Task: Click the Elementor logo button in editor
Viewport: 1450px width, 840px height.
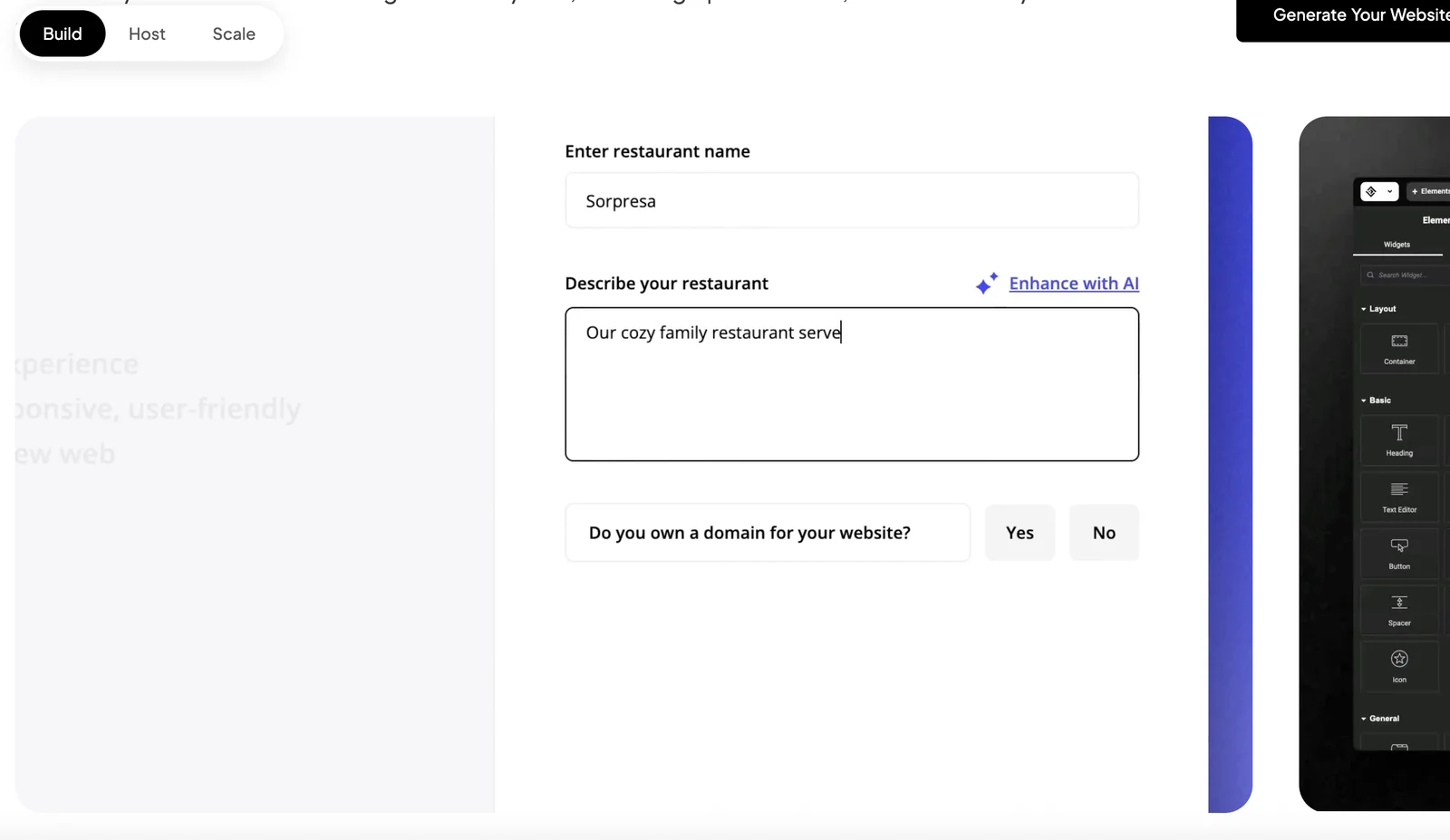Action: click(x=1371, y=191)
